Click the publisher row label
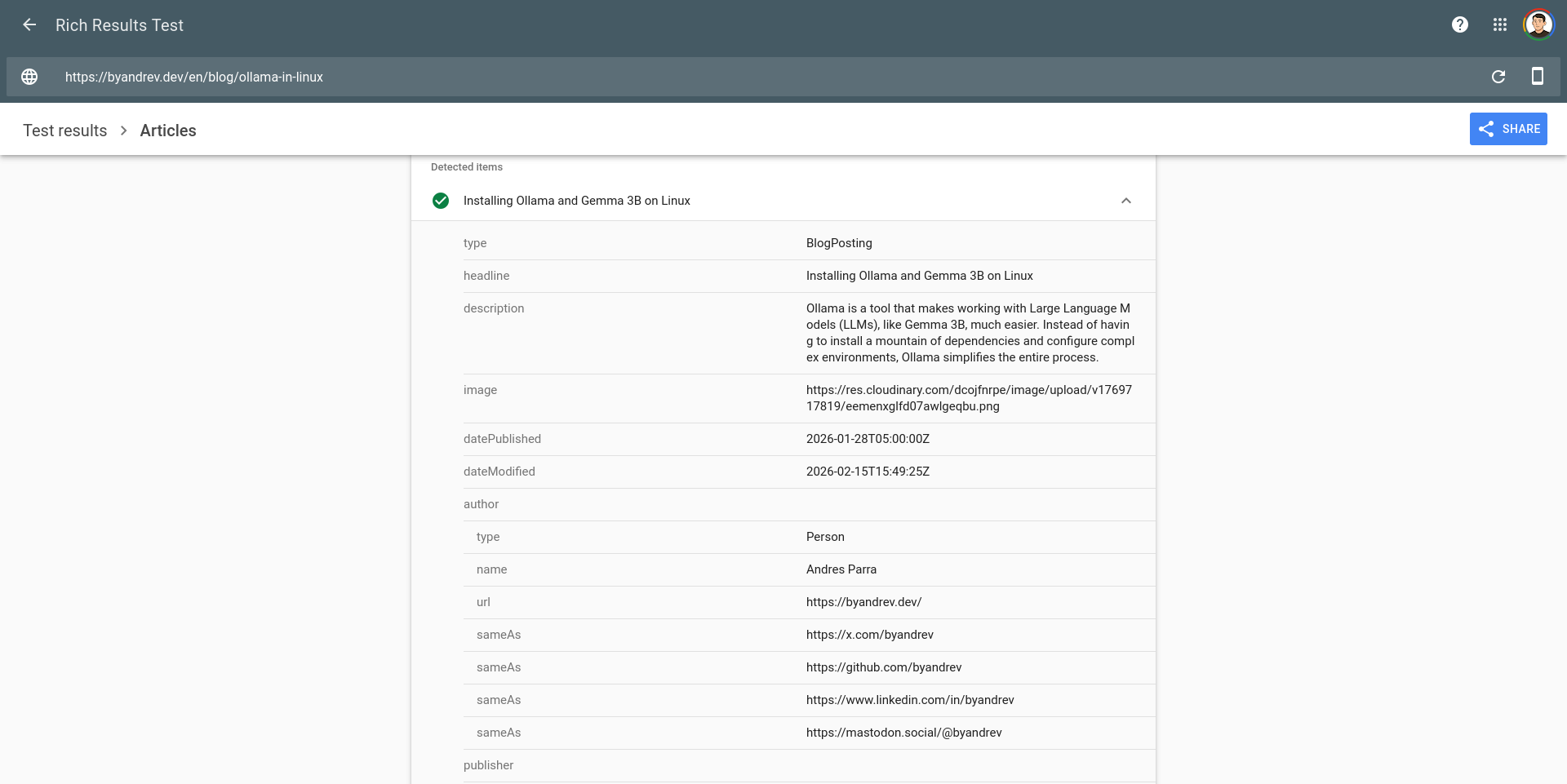Screen dimensions: 1567x784 (488, 765)
